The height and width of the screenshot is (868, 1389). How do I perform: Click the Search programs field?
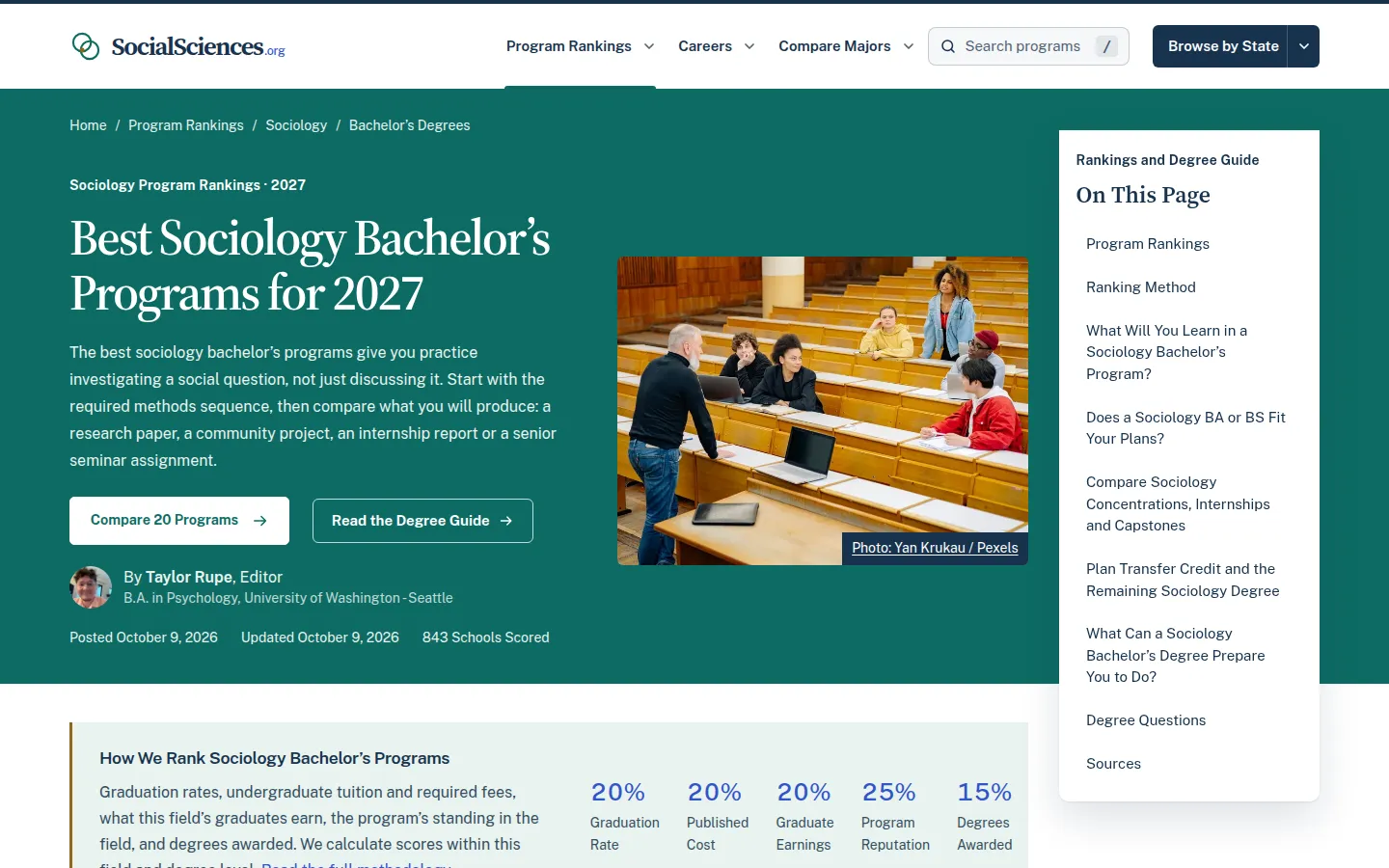pos(1028,46)
